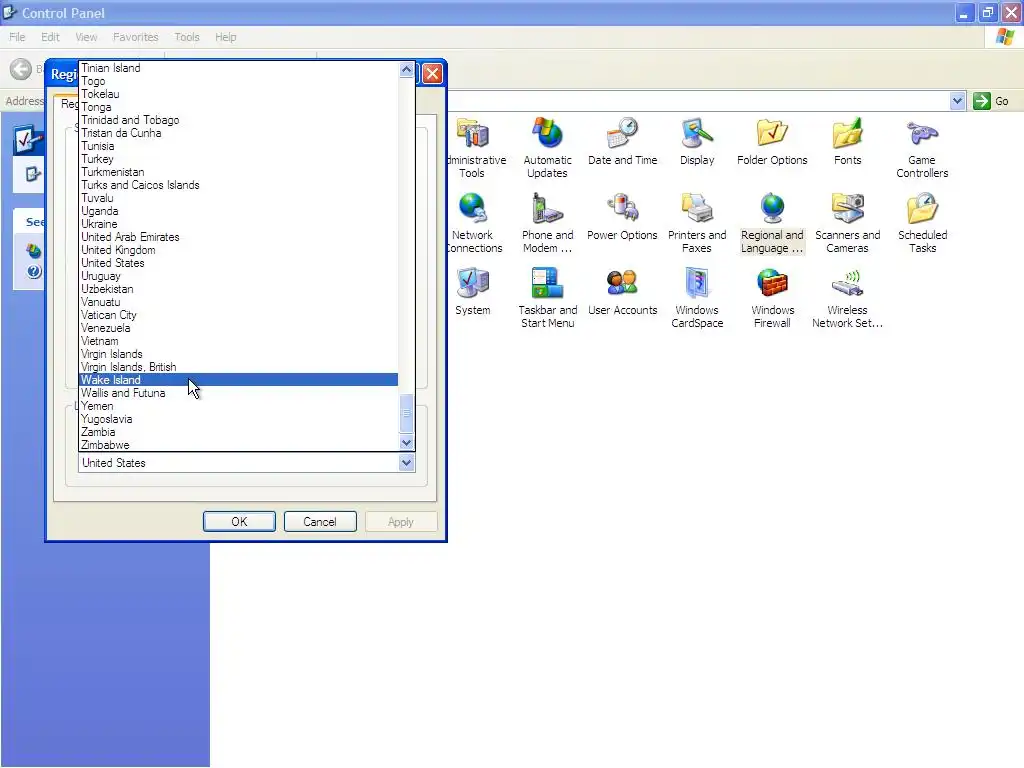This screenshot has height=768, width=1024.
Task: Open Game Controllers icon
Action: 922,134
